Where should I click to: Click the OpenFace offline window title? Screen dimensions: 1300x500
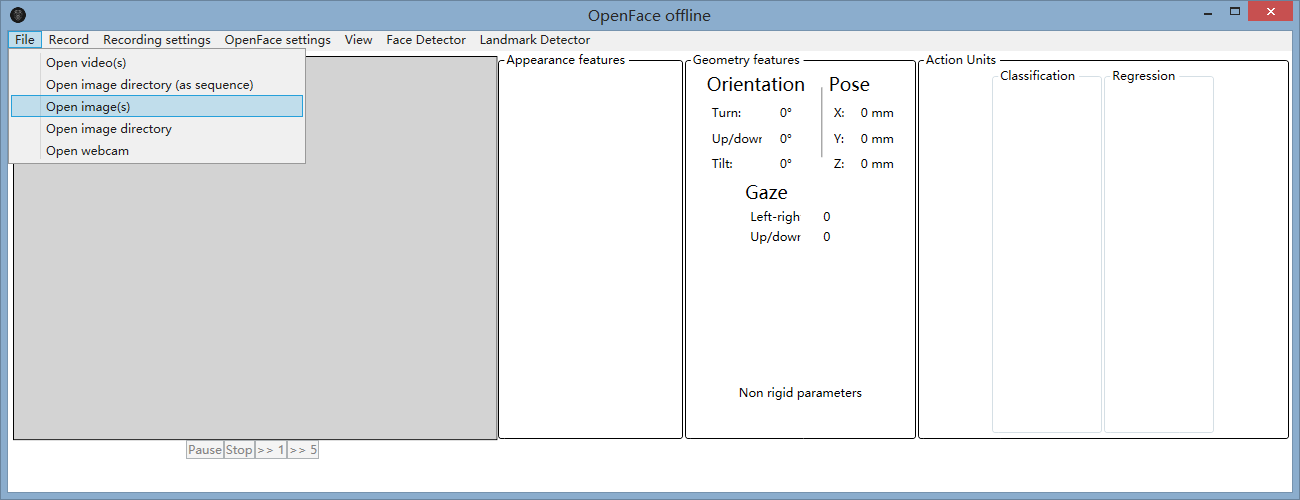pos(649,15)
